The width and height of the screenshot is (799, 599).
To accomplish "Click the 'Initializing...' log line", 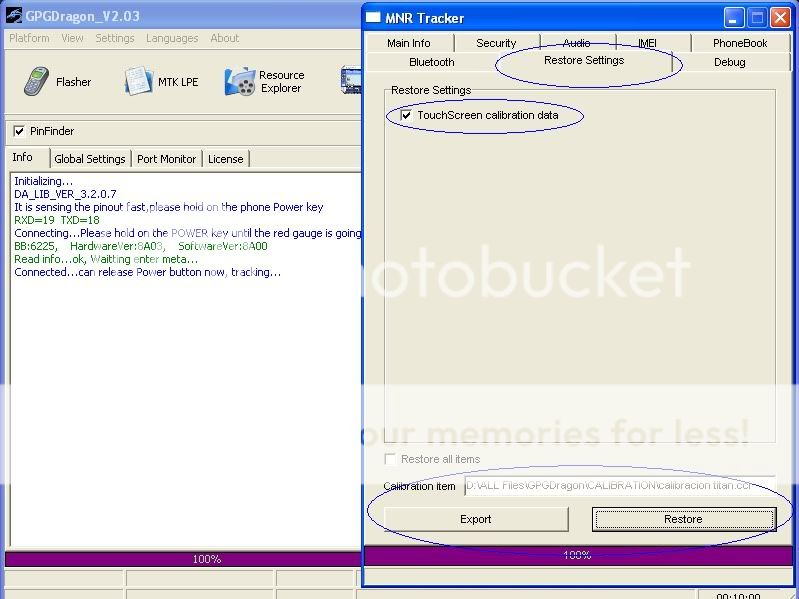I will click(x=43, y=181).
